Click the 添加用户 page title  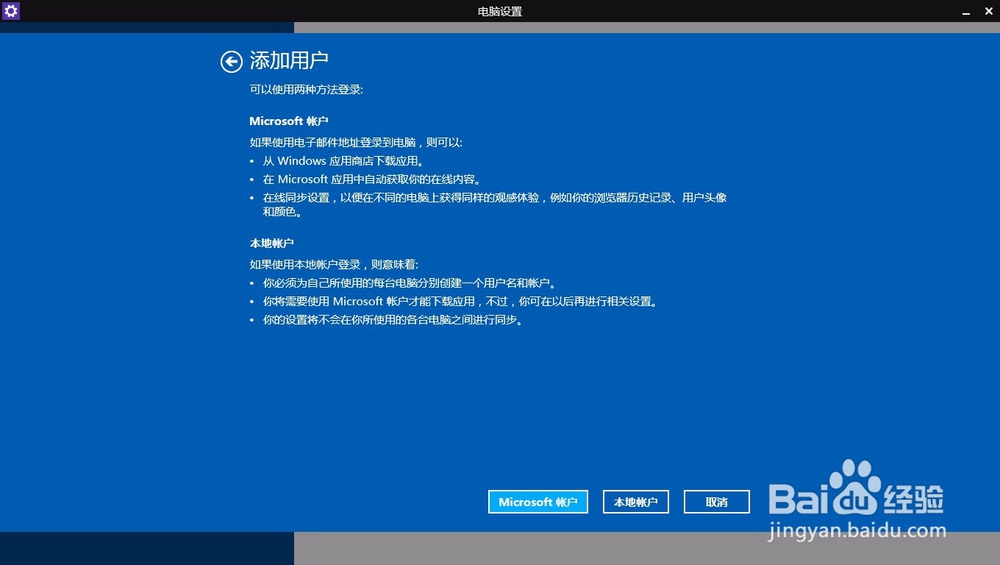coord(289,61)
